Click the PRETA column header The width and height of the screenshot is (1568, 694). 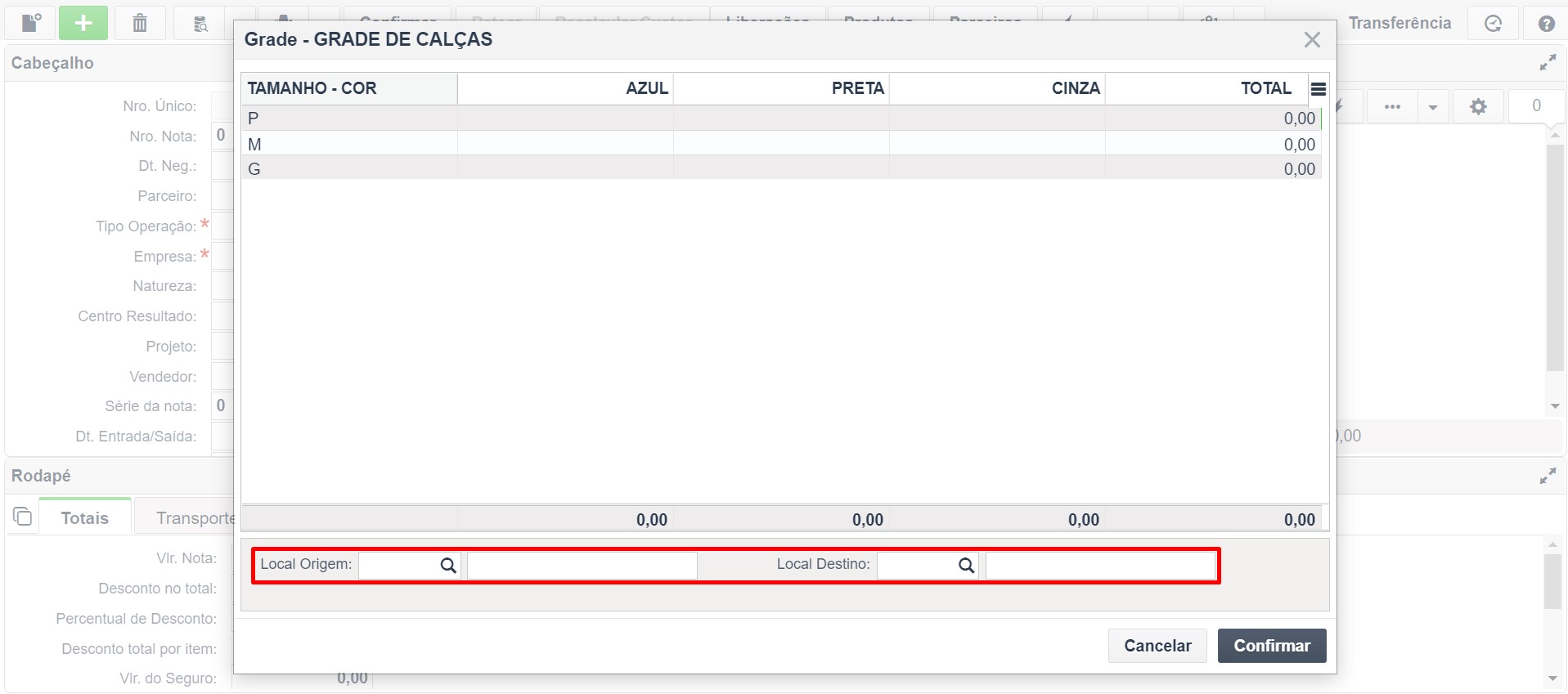click(781, 88)
